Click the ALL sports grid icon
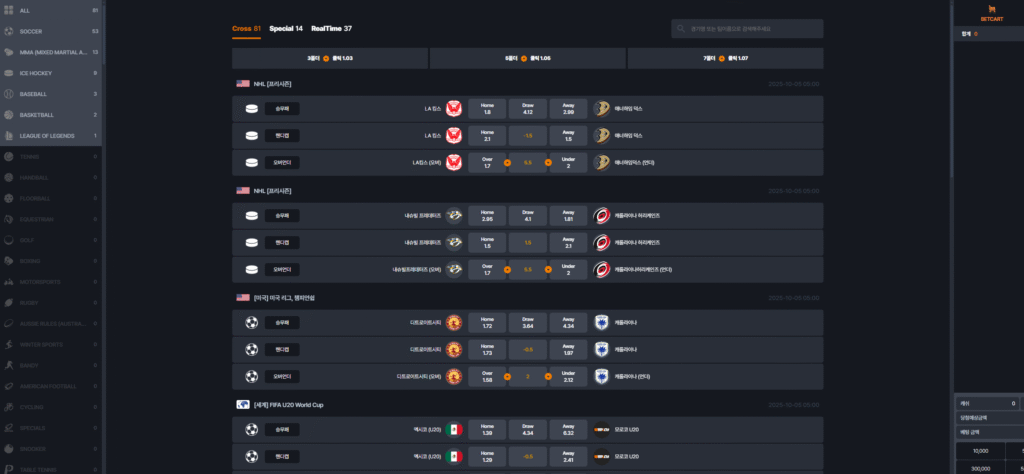1024x474 pixels. (8, 10)
